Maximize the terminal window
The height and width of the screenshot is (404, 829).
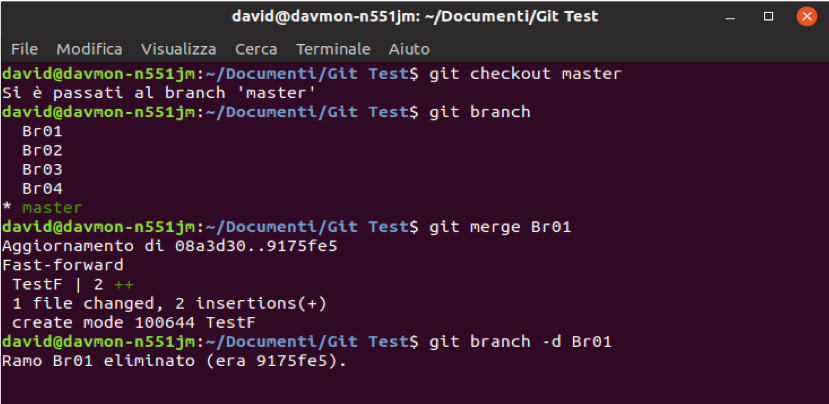pyautogui.click(x=769, y=16)
